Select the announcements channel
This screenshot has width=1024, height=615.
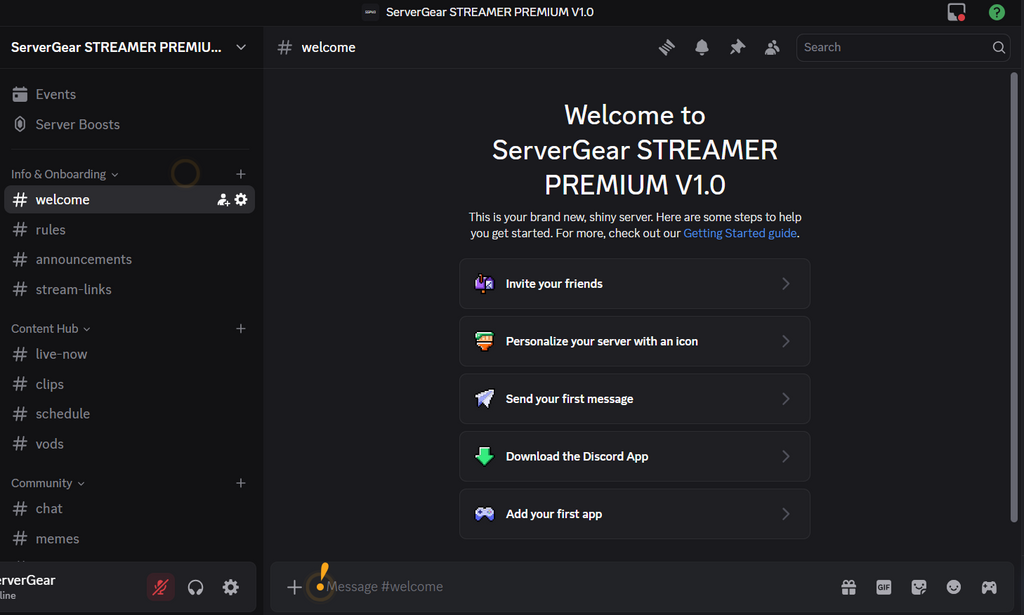click(x=83, y=260)
